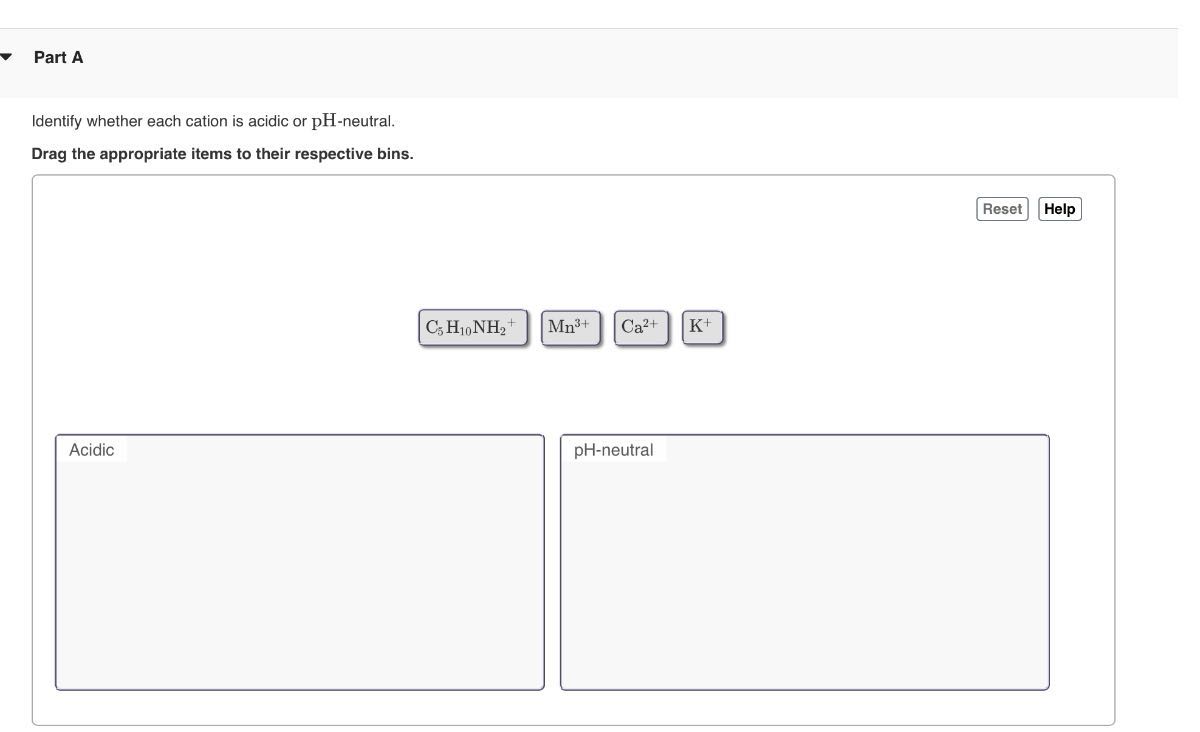Click the Acidic bin label

point(91,450)
